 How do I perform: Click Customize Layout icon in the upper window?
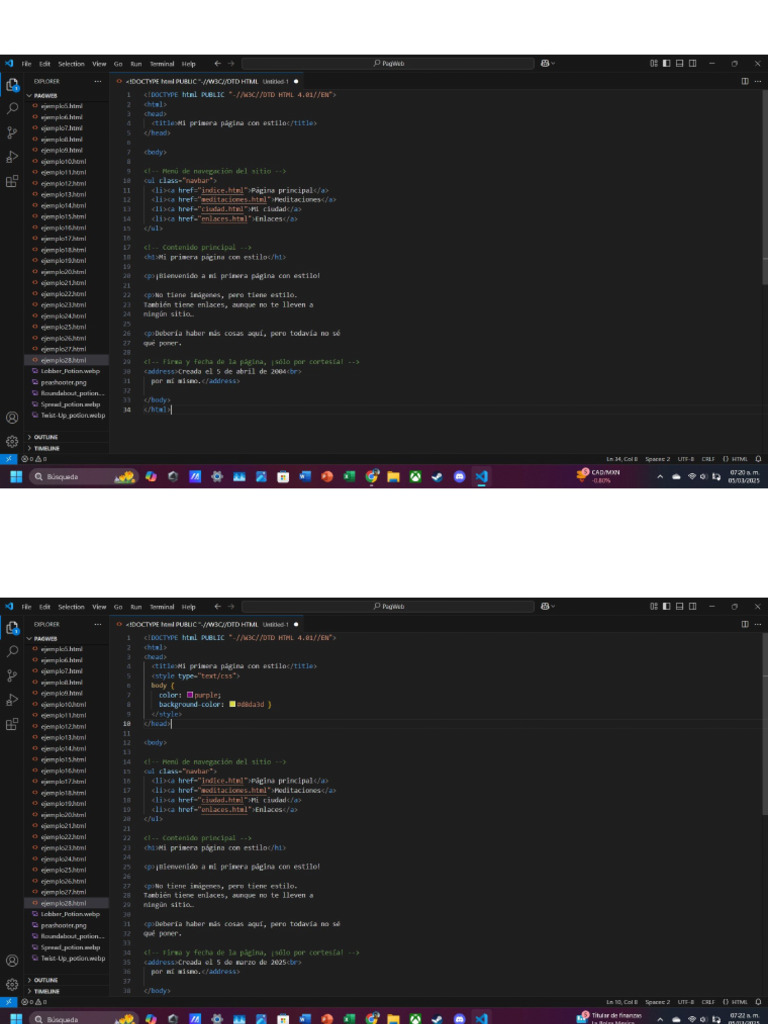point(654,63)
